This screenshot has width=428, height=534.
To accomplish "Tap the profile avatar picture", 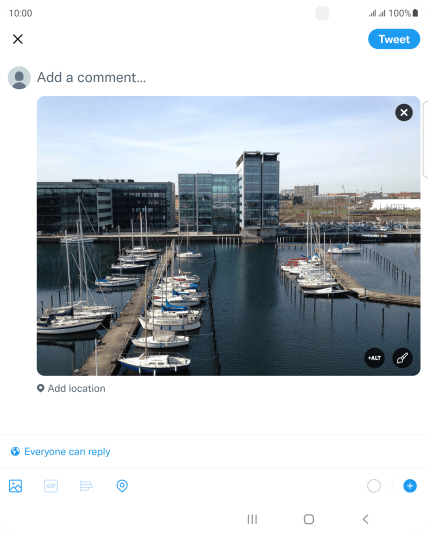I will (x=19, y=78).
